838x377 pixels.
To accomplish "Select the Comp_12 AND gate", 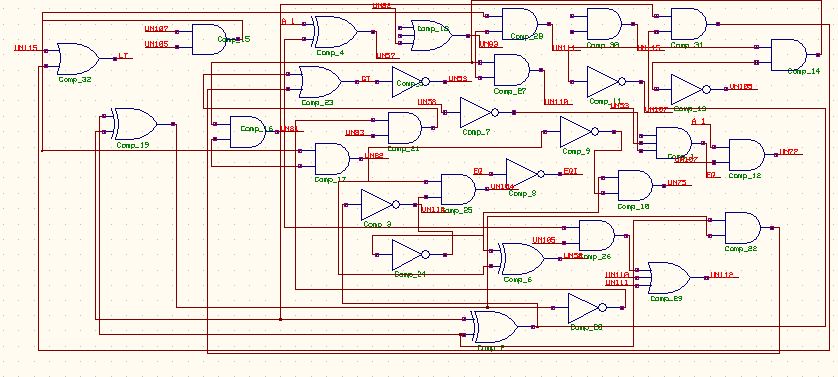I will pos(746,155).
